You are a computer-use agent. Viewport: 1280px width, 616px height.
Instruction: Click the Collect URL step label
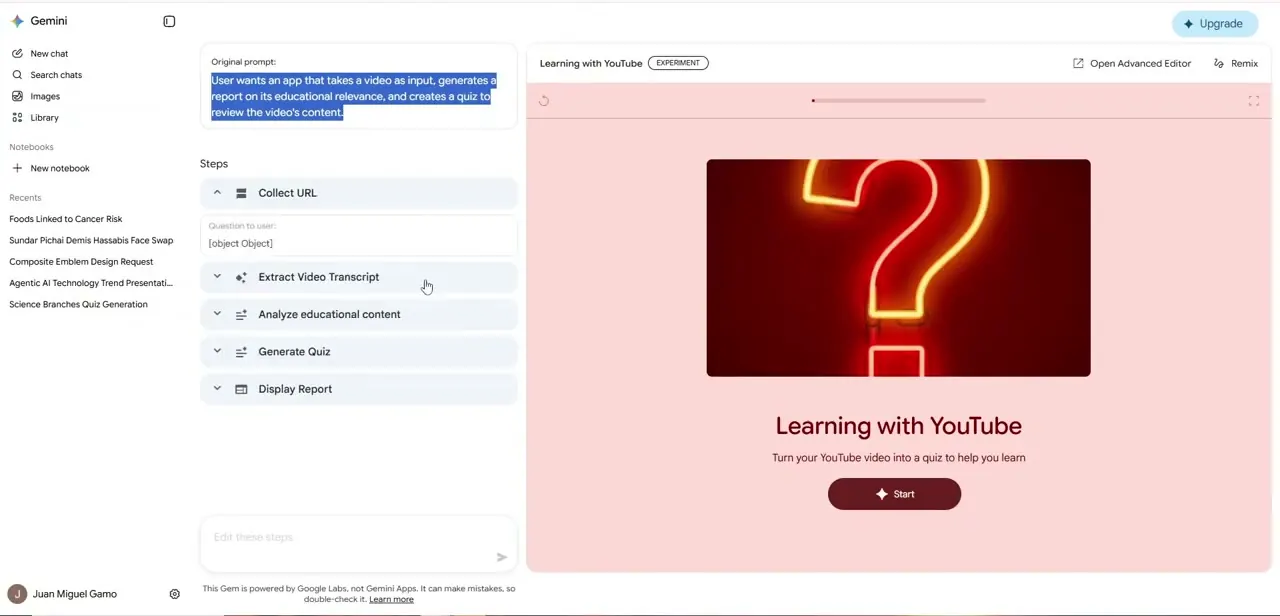[287, 193]
